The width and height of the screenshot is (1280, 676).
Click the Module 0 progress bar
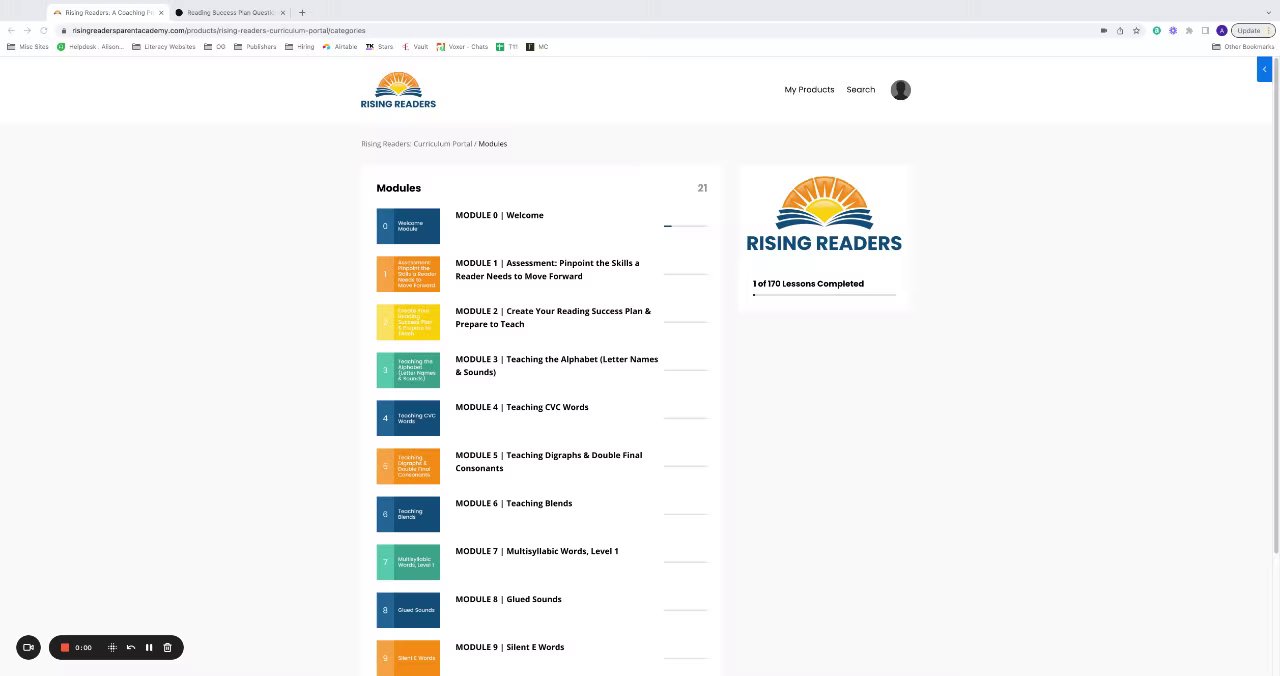tap(685, 226)
